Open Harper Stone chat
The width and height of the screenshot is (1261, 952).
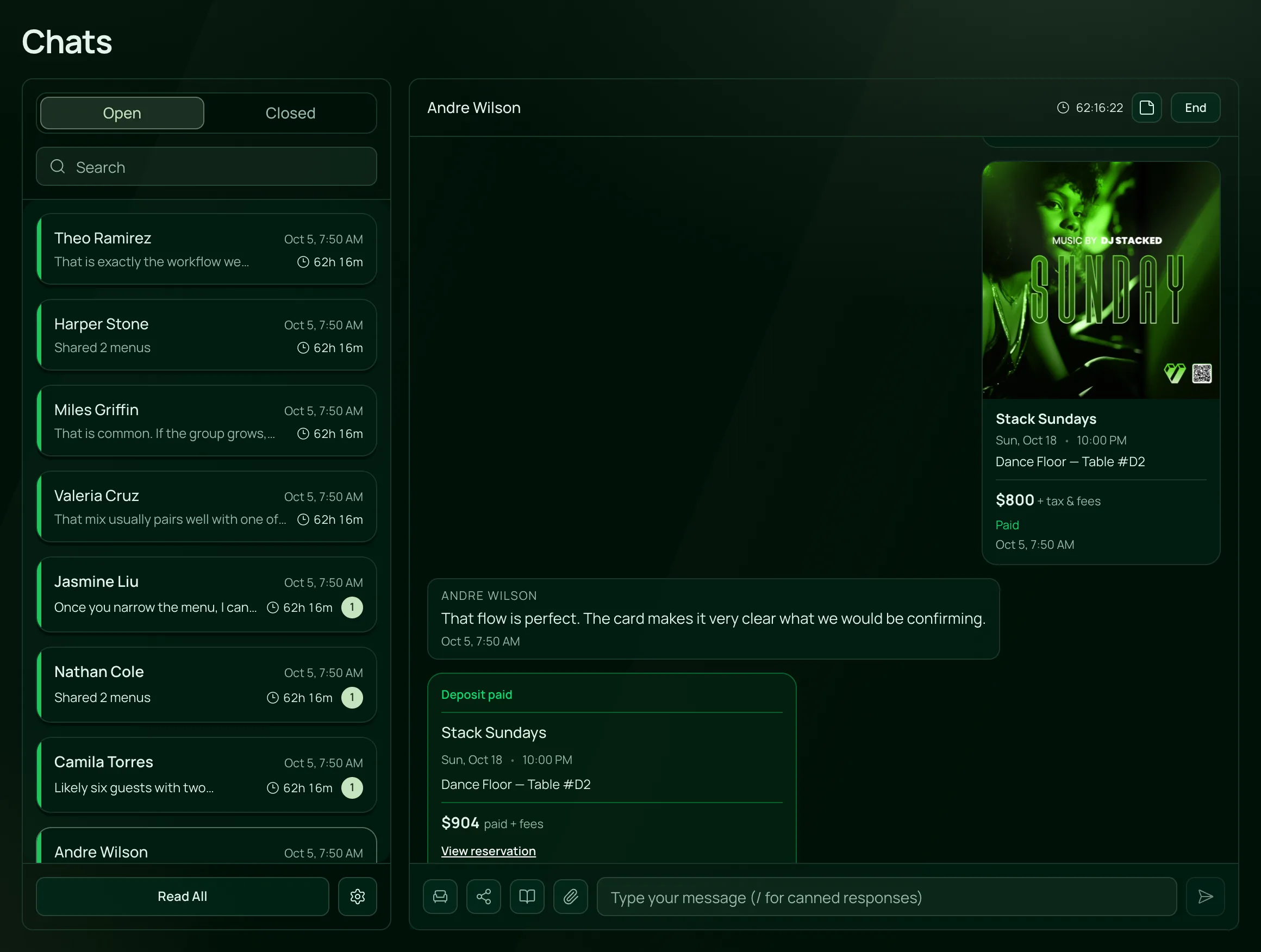[207, 335]
